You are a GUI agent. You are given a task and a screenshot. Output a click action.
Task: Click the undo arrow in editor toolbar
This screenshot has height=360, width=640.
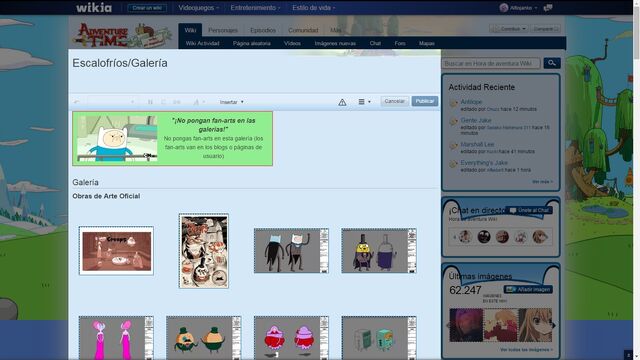click(76, 102)
